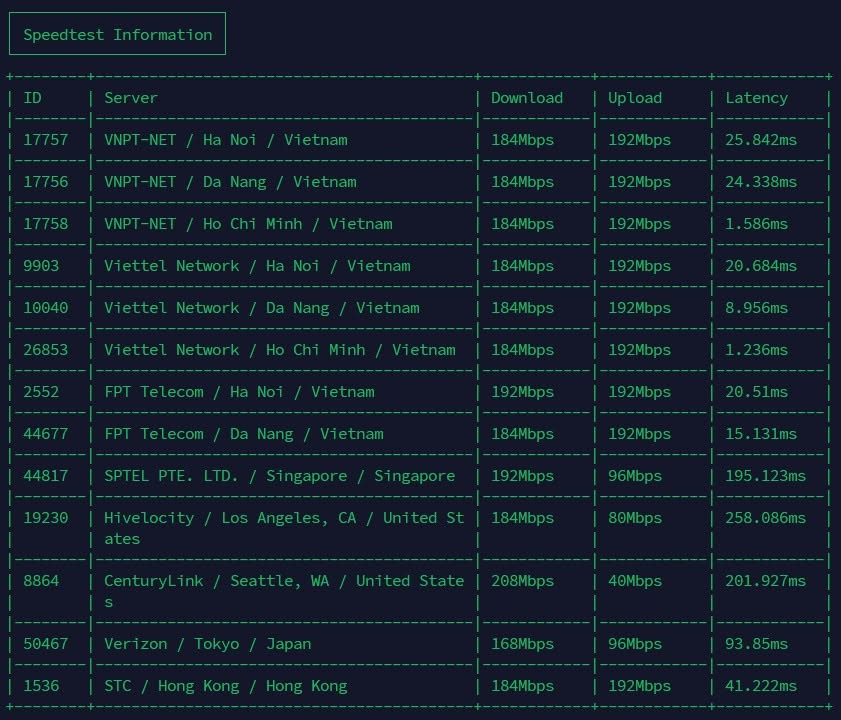Click VNPT-NET / Ho Chi Minh / Vietnam server
841x720 pixels.
248,224
